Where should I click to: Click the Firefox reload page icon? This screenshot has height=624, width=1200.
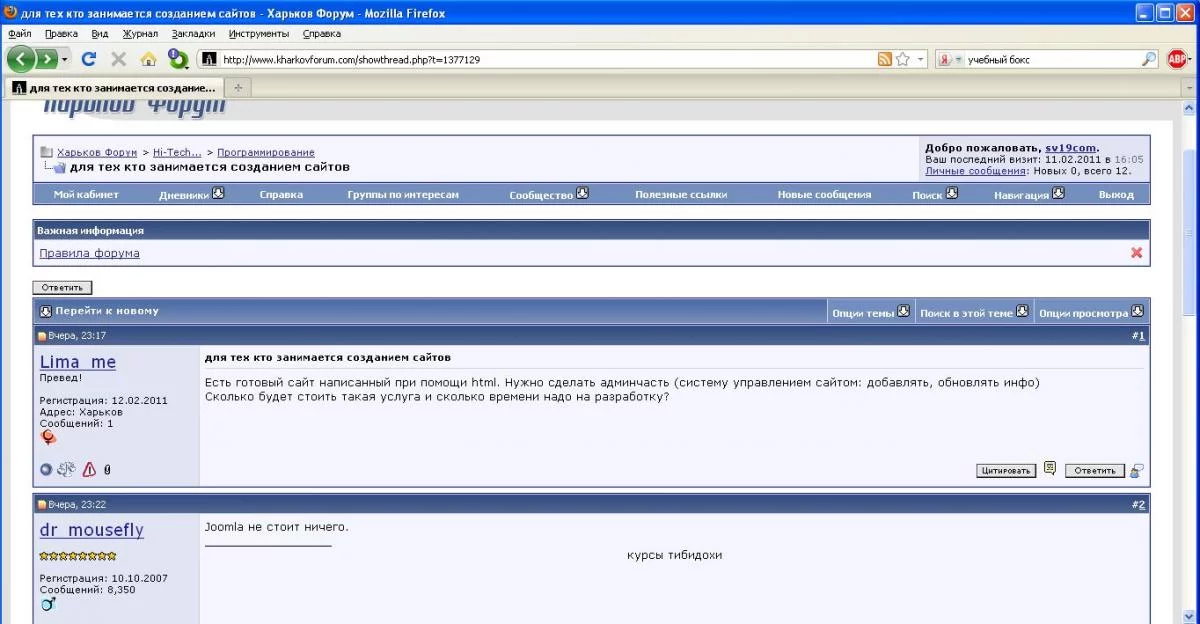coord(89,59)
